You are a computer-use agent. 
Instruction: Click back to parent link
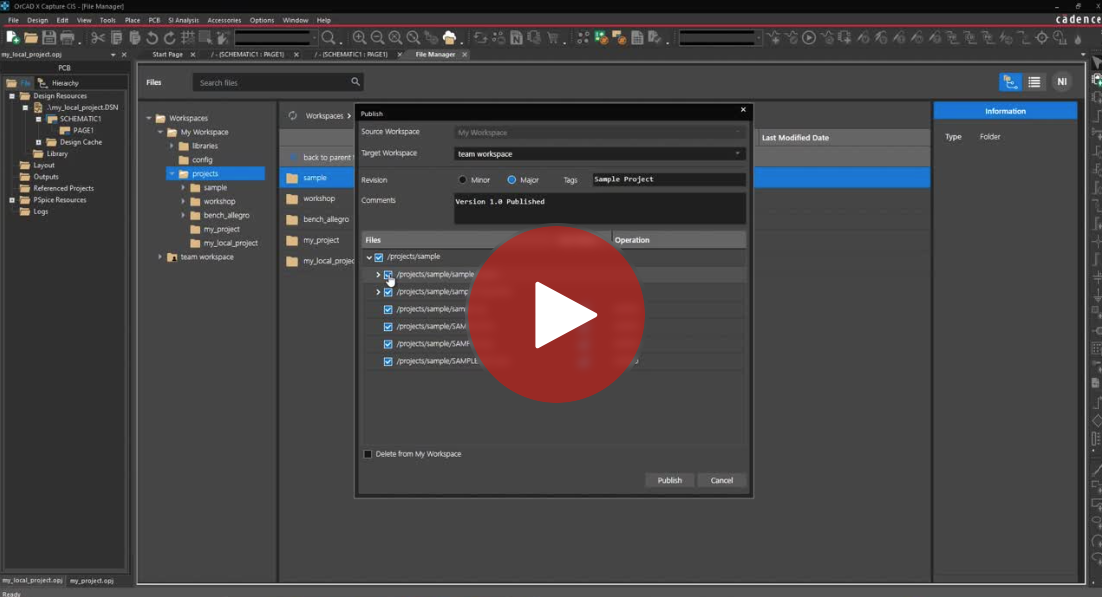[x=327, y=158]
